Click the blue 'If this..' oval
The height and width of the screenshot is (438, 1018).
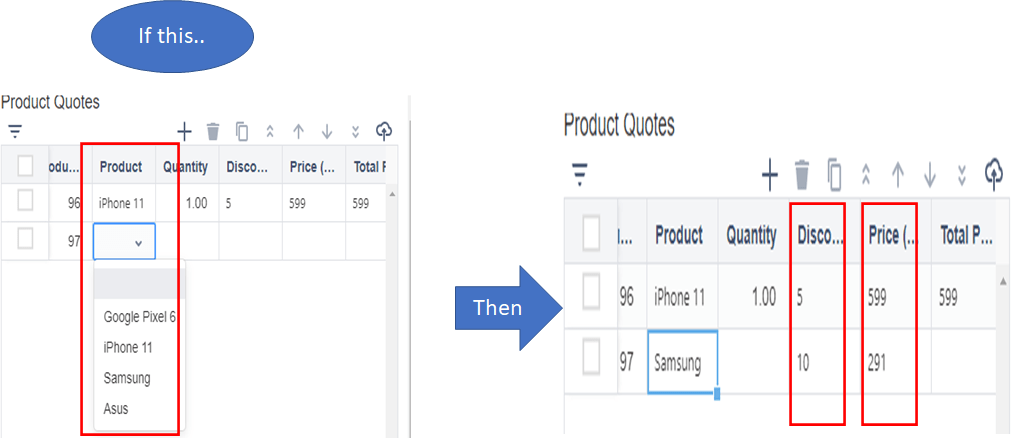(x=172, y=38)
